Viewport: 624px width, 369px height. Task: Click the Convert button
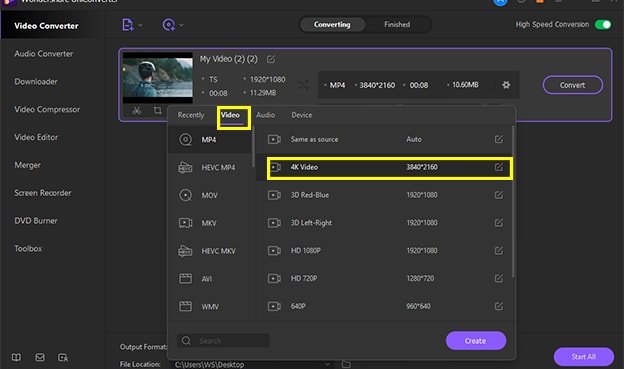tap(572, 85)
